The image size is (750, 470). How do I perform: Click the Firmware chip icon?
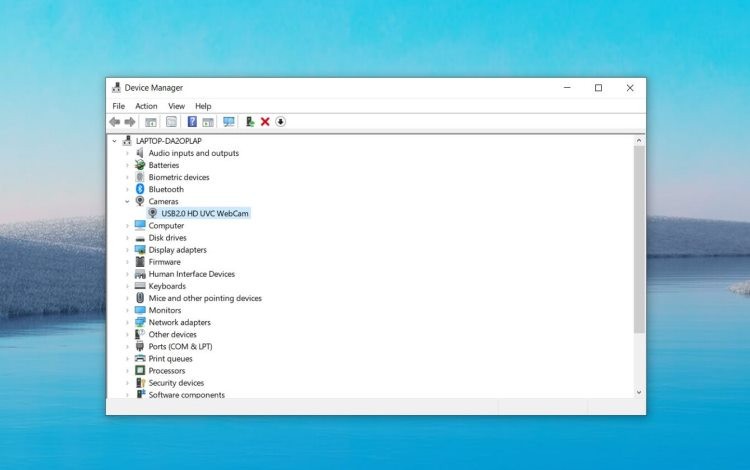(x=140, y=262)
